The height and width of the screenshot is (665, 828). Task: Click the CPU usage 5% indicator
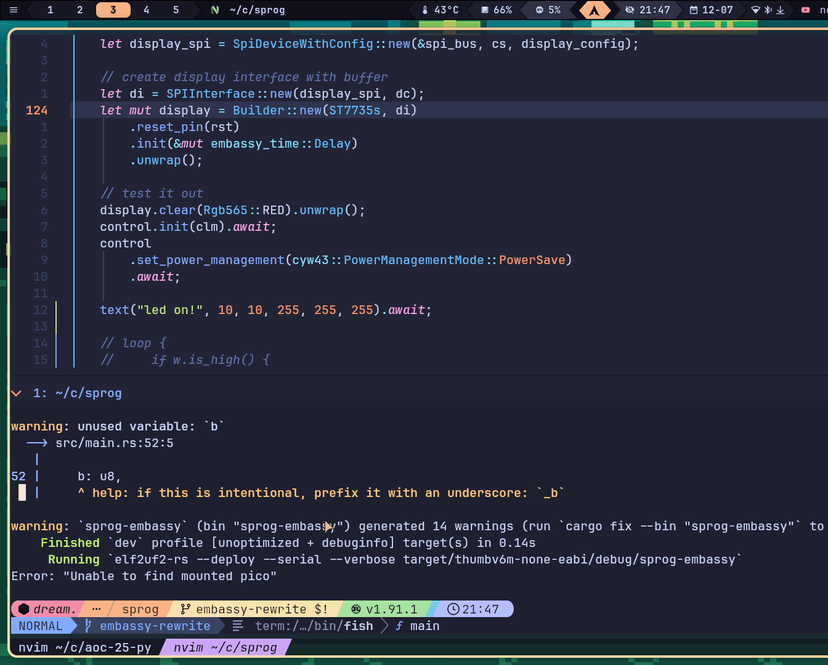[547, 10]
